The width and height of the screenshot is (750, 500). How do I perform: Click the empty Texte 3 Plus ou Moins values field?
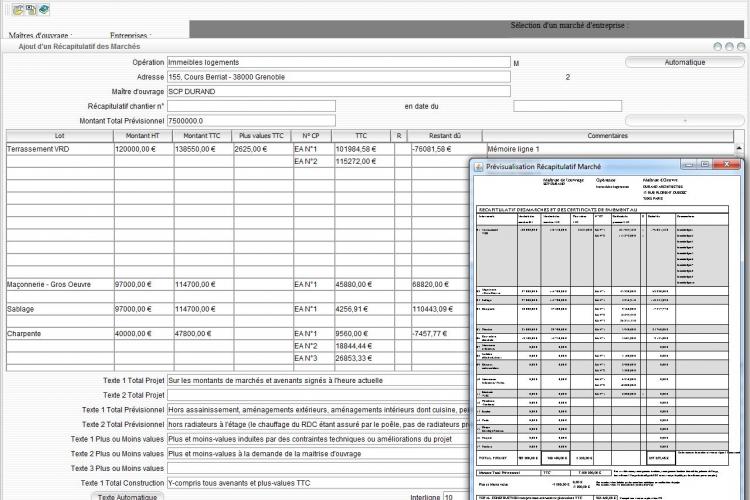click(318, 468)
